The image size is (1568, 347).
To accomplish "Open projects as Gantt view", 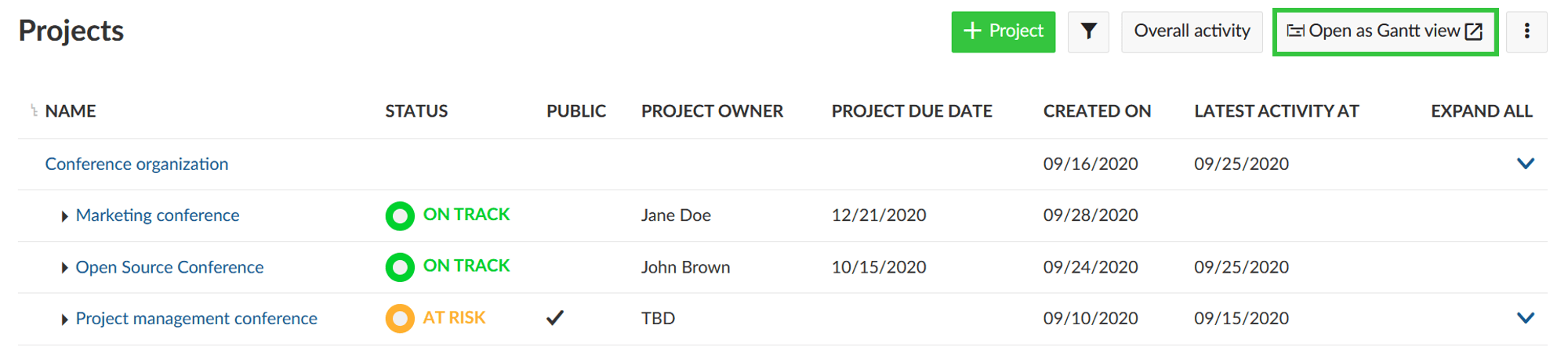I will (x=1385, y=31).
